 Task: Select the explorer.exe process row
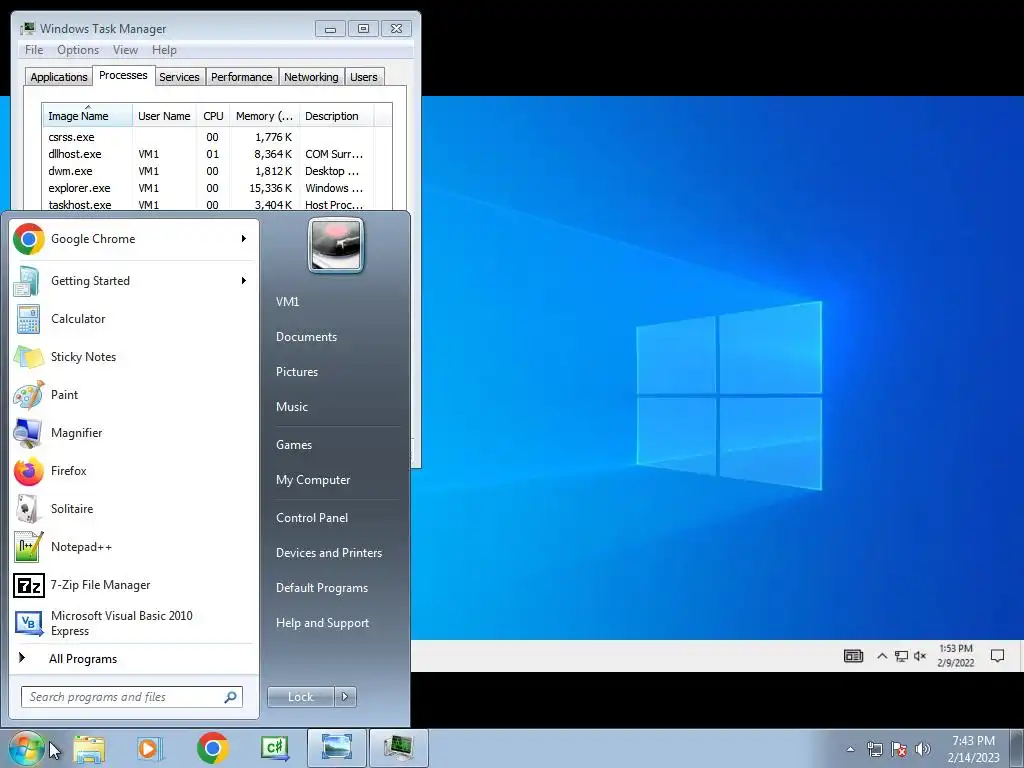[208, 188]
